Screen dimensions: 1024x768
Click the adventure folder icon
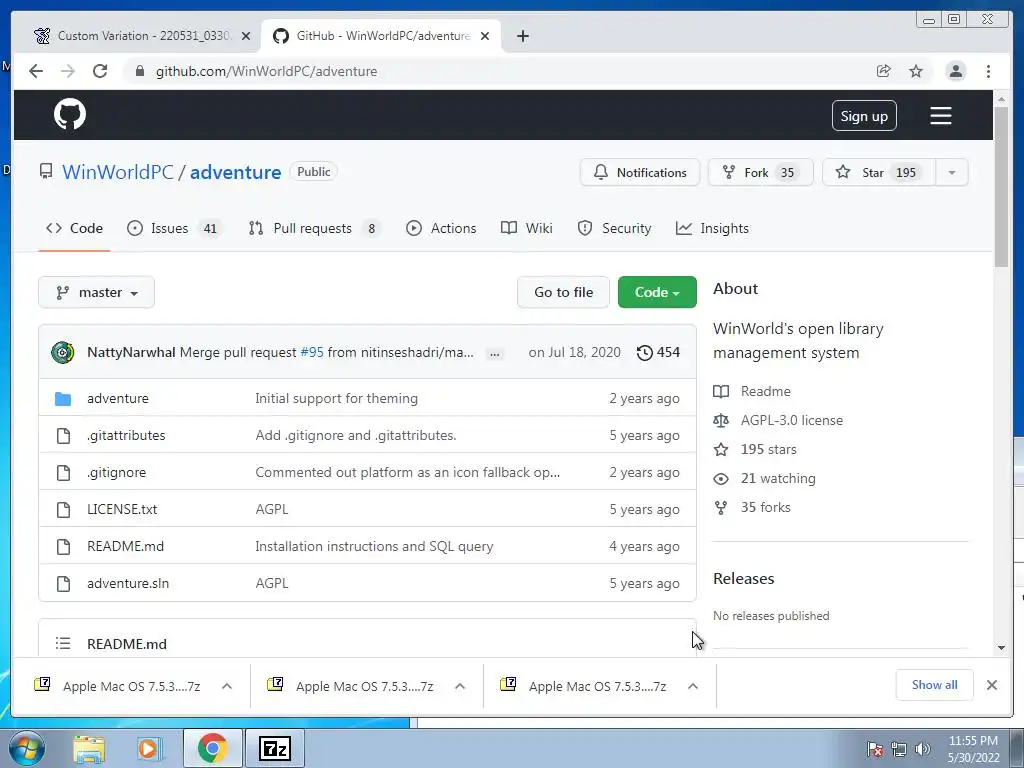coord(63,398)
